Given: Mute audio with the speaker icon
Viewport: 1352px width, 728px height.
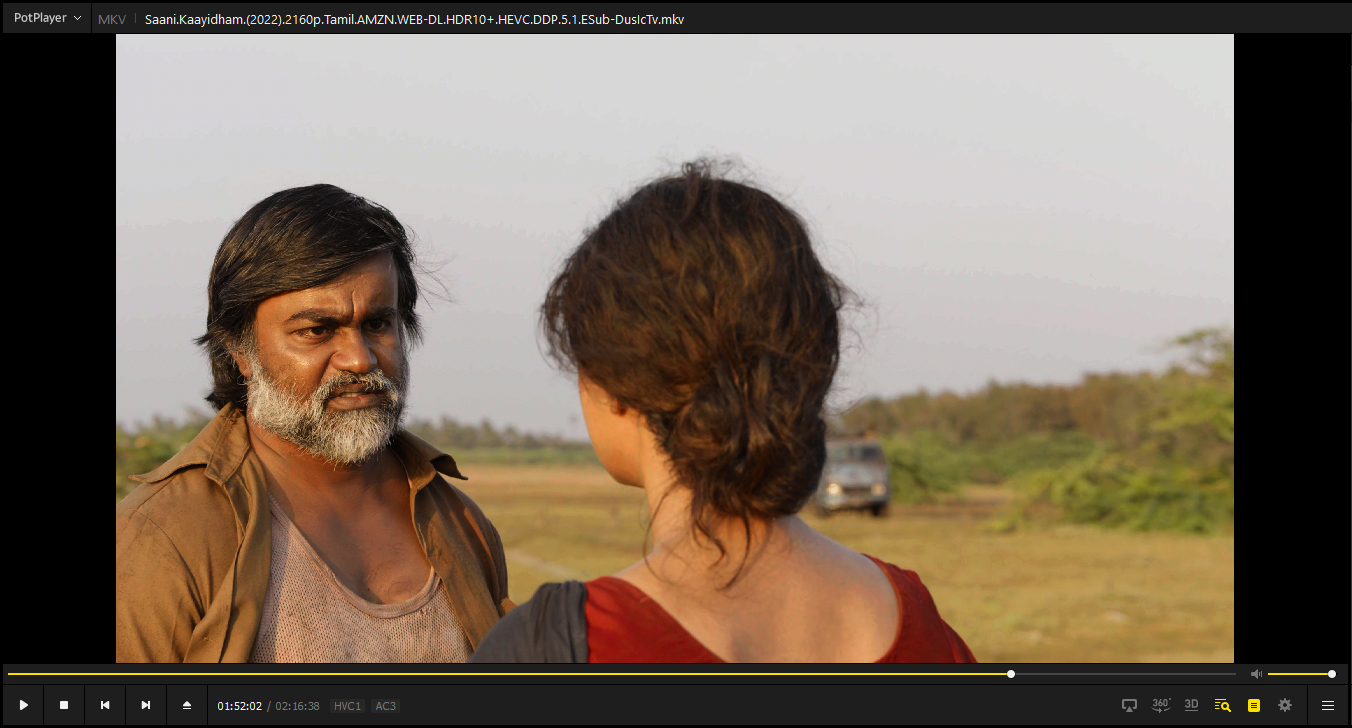Looking at the screenshot, I should click(1256, 674).
